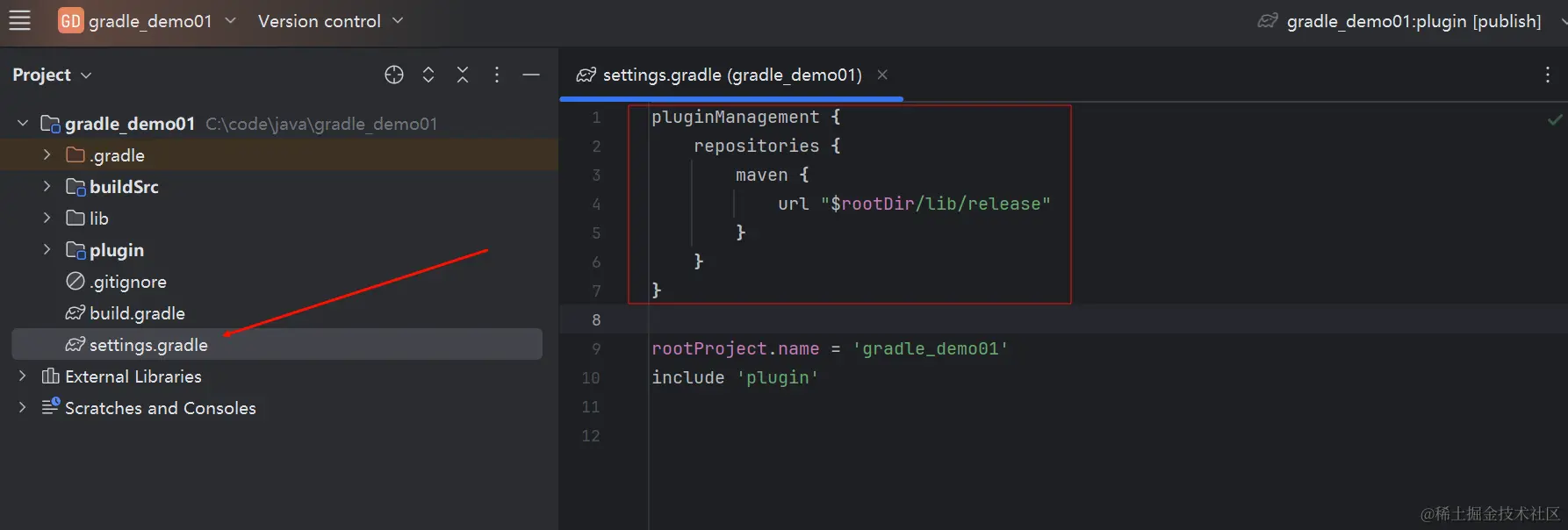Click the include 'plugin' line

[x=735, y=377]
